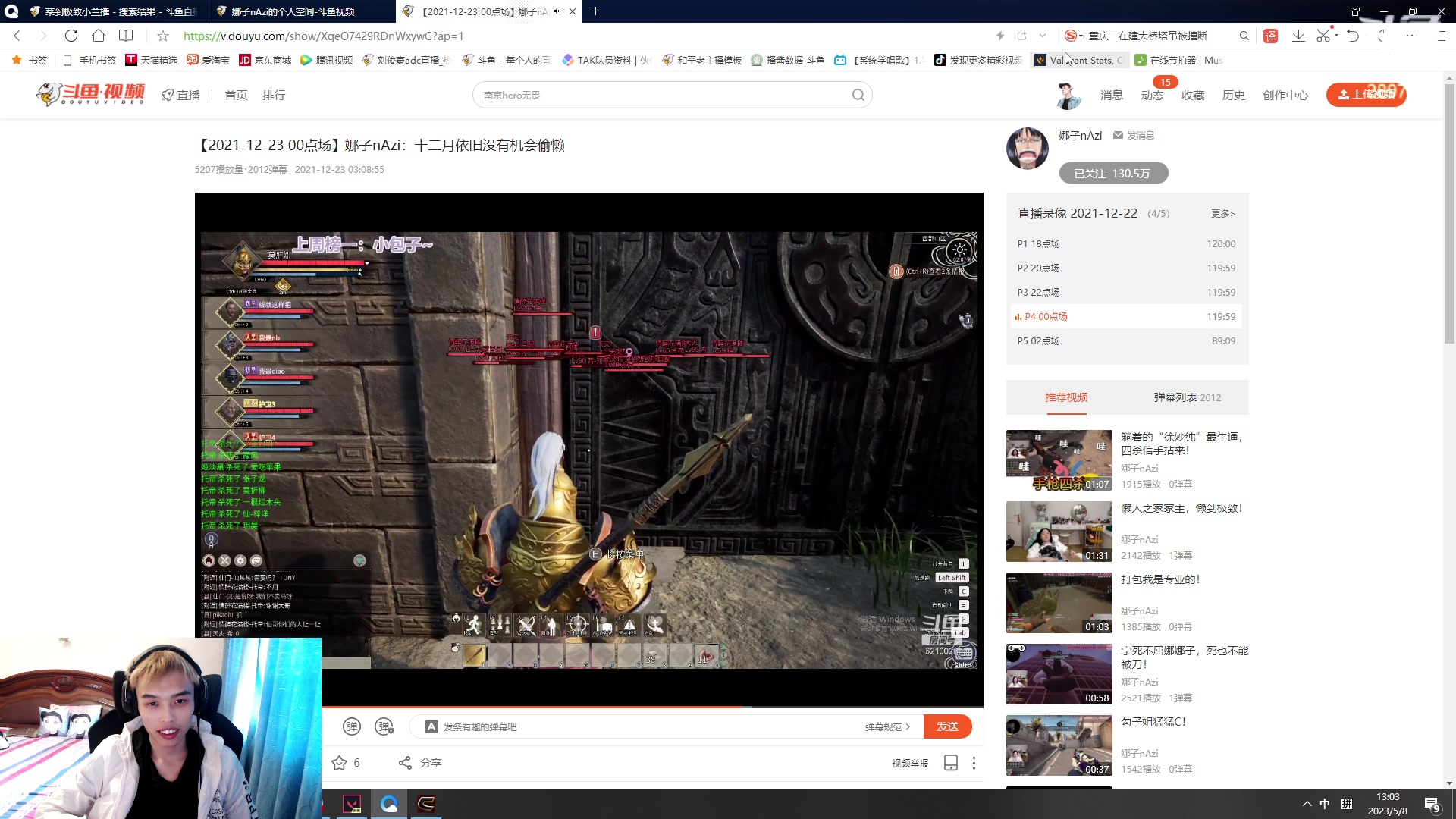Type in the danmaku input field
Screen dimensions: 1456x819
click(645, 726)
